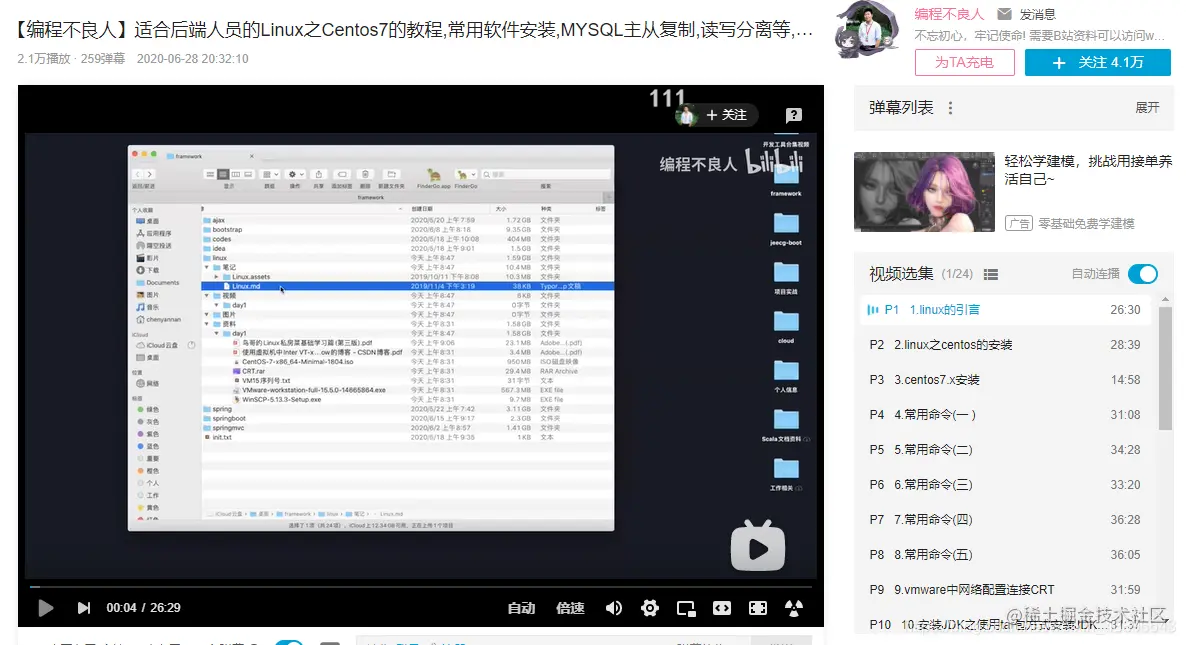Open the 倍速 playback speed menu
Viewport: 1186px width, 645px height.
pyautogui.click(x=570, y=608)
